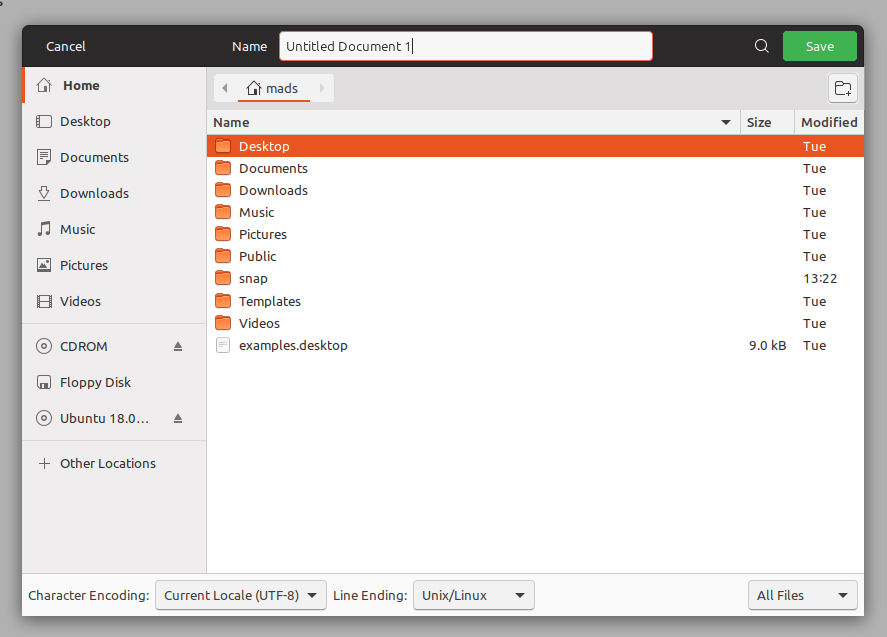Select the mads path bar button

tap(273, 88)
